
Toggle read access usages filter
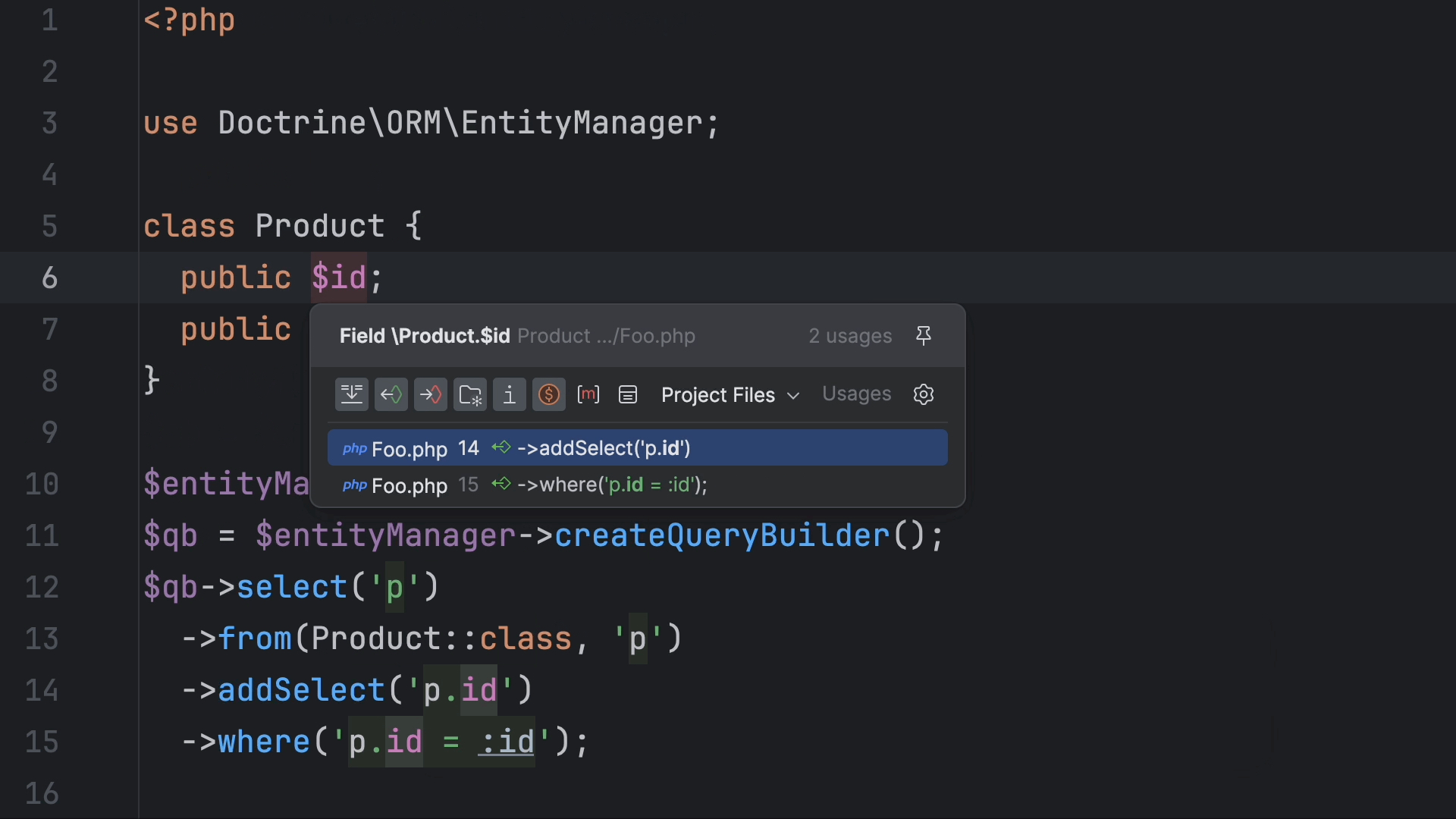pos(391,394)
